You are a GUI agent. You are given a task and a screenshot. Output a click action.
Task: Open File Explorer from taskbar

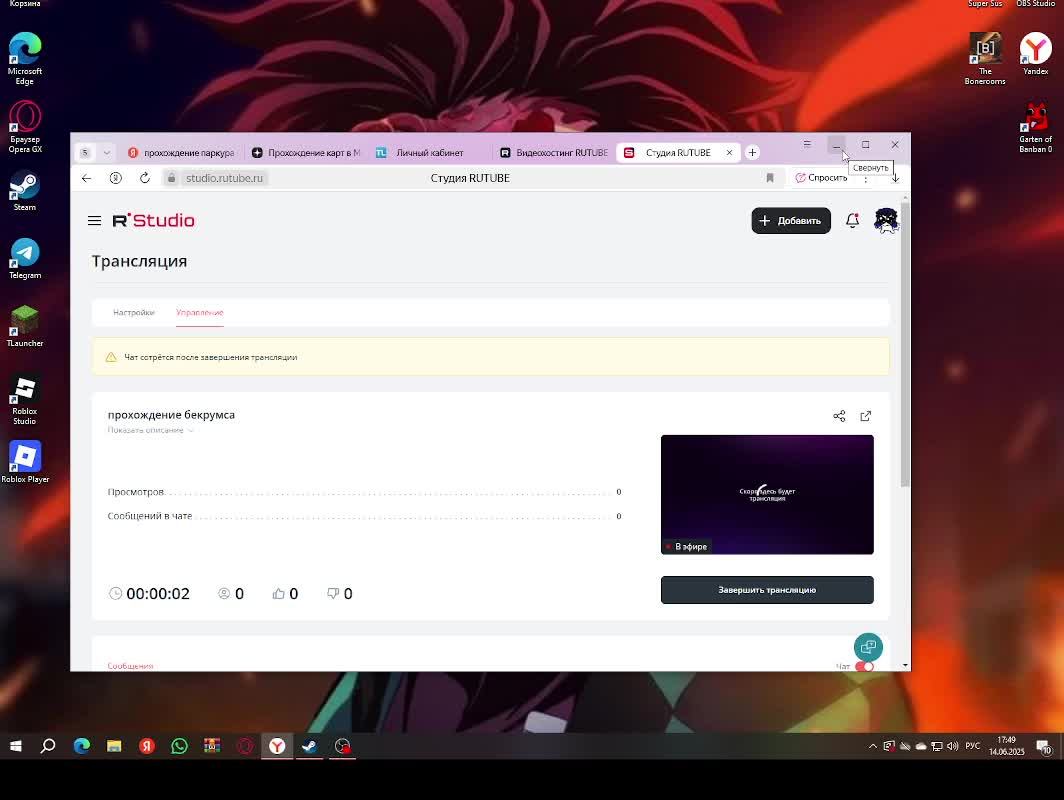114,746
